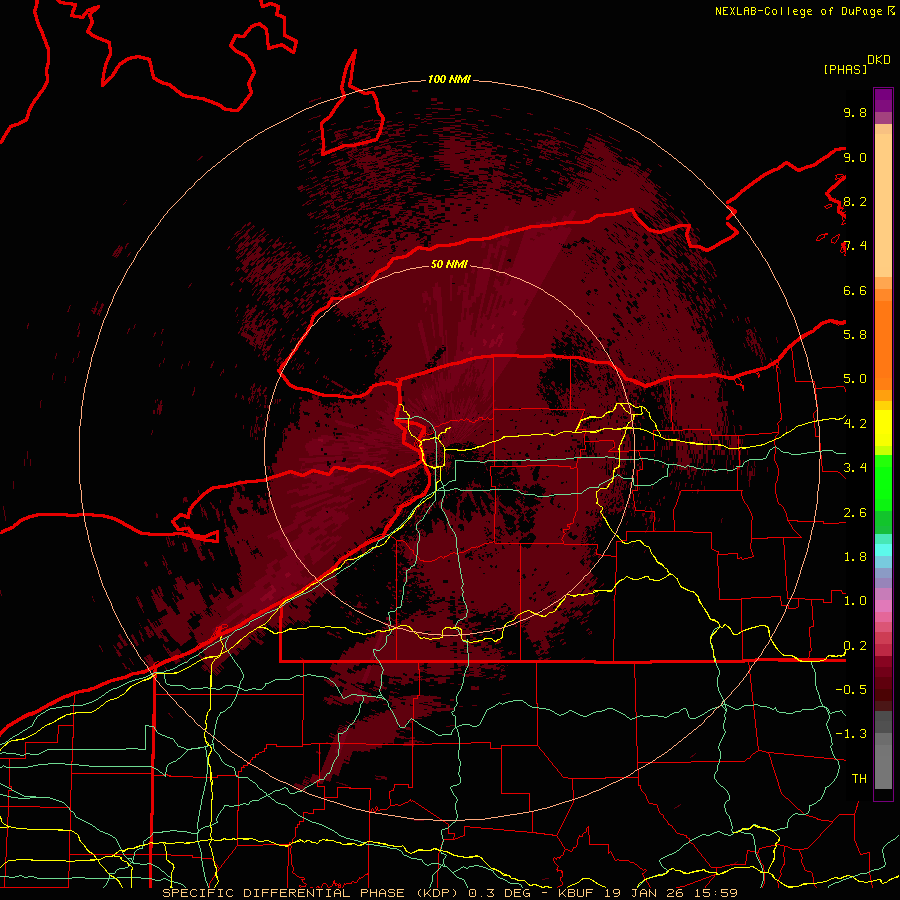Image resolution: width=900 pixels, height=900 pixels.
Task: Click the 9.8 value on color scale
Action: [x=855, y=112]
